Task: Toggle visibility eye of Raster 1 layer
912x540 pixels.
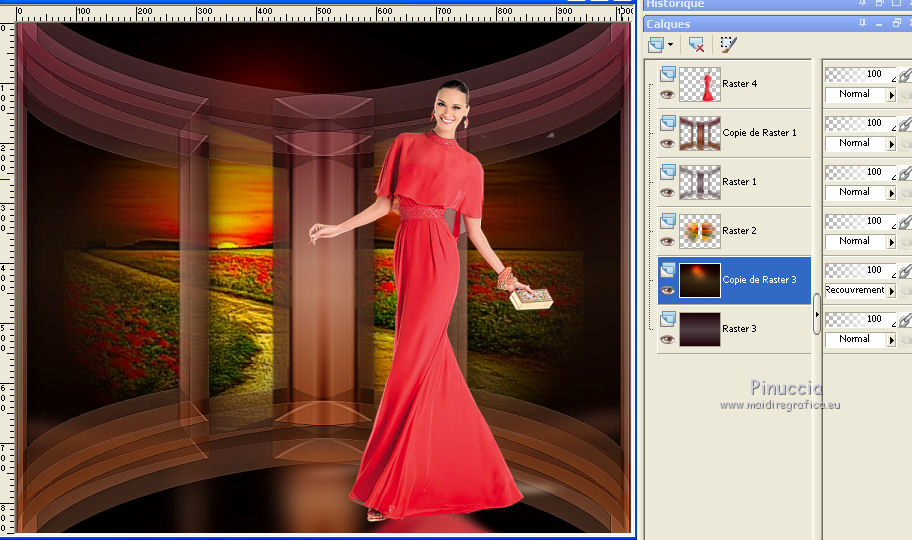Action: pos(667,192)
